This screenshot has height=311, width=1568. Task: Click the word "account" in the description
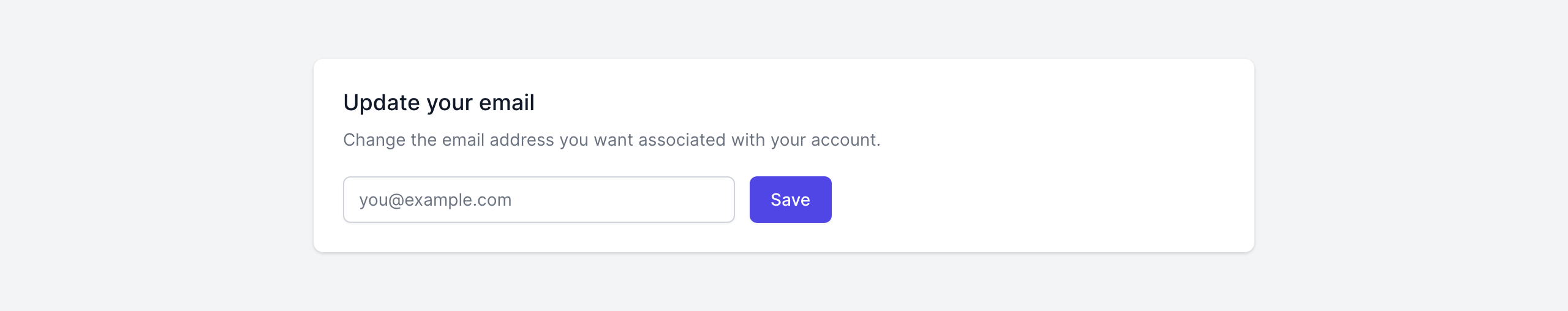pos(843,140)
